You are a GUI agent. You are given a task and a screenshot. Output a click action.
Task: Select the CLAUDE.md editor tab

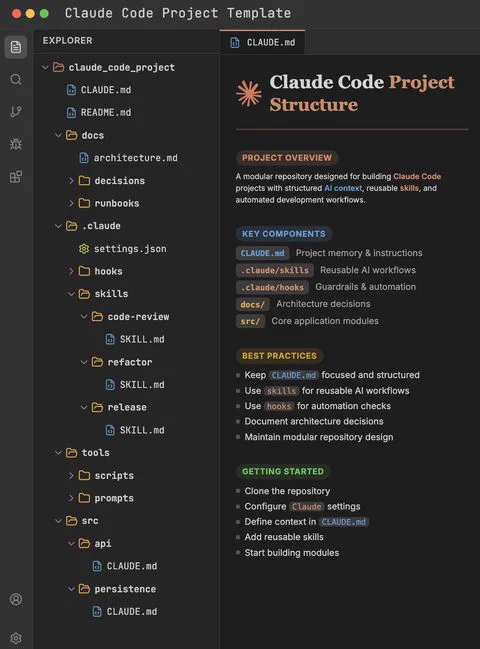[262, 43]
